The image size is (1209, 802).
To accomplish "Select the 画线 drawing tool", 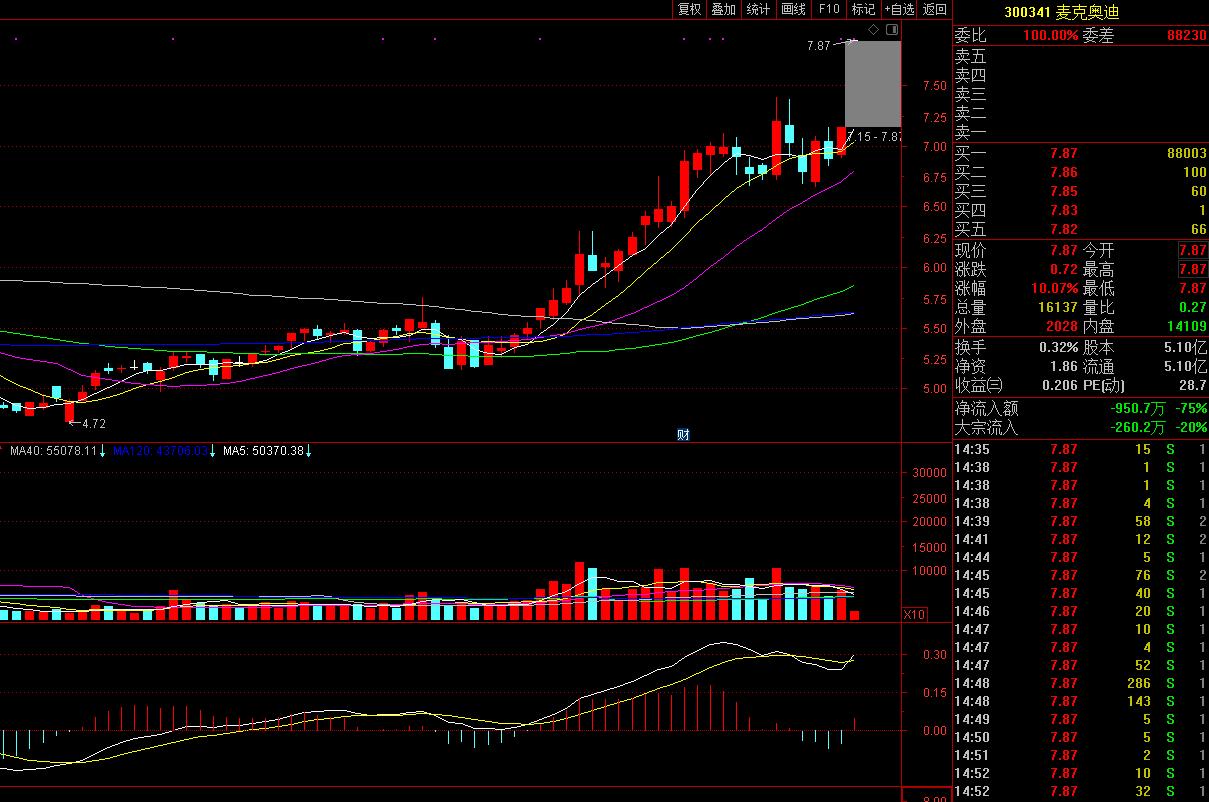I will [x=793, y=9].
